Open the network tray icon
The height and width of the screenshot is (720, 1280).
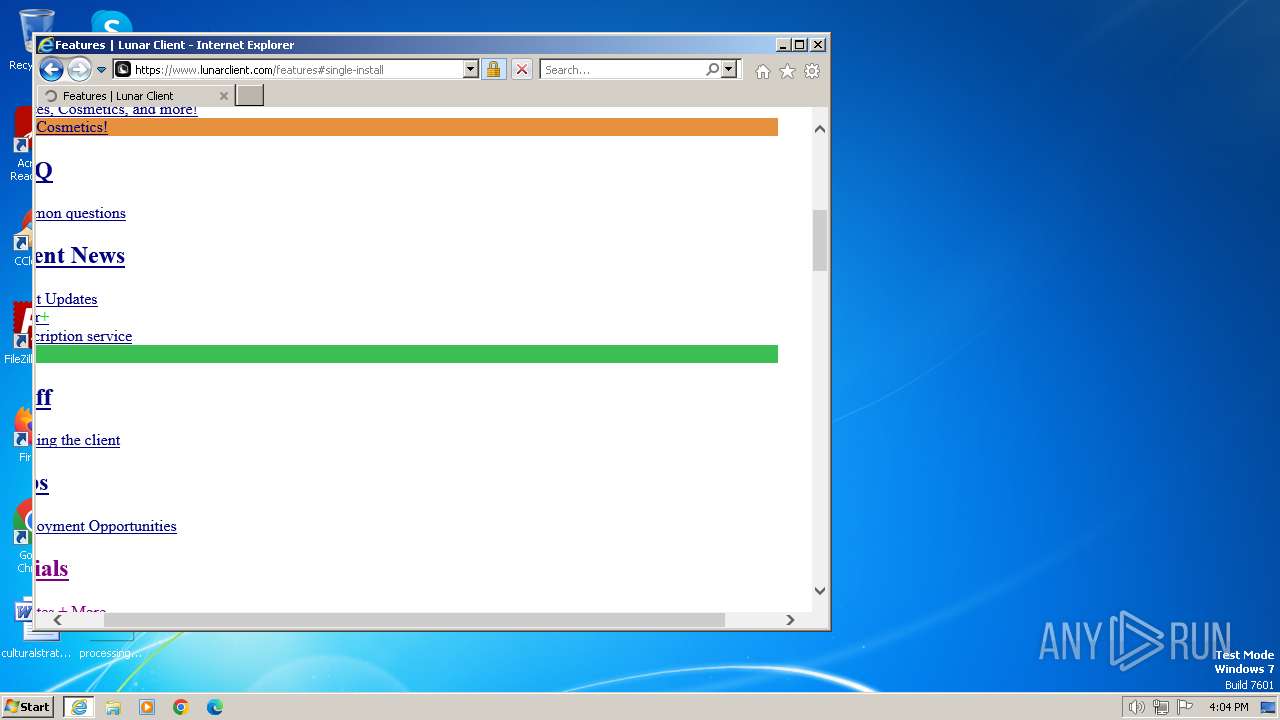[1161, 707]
